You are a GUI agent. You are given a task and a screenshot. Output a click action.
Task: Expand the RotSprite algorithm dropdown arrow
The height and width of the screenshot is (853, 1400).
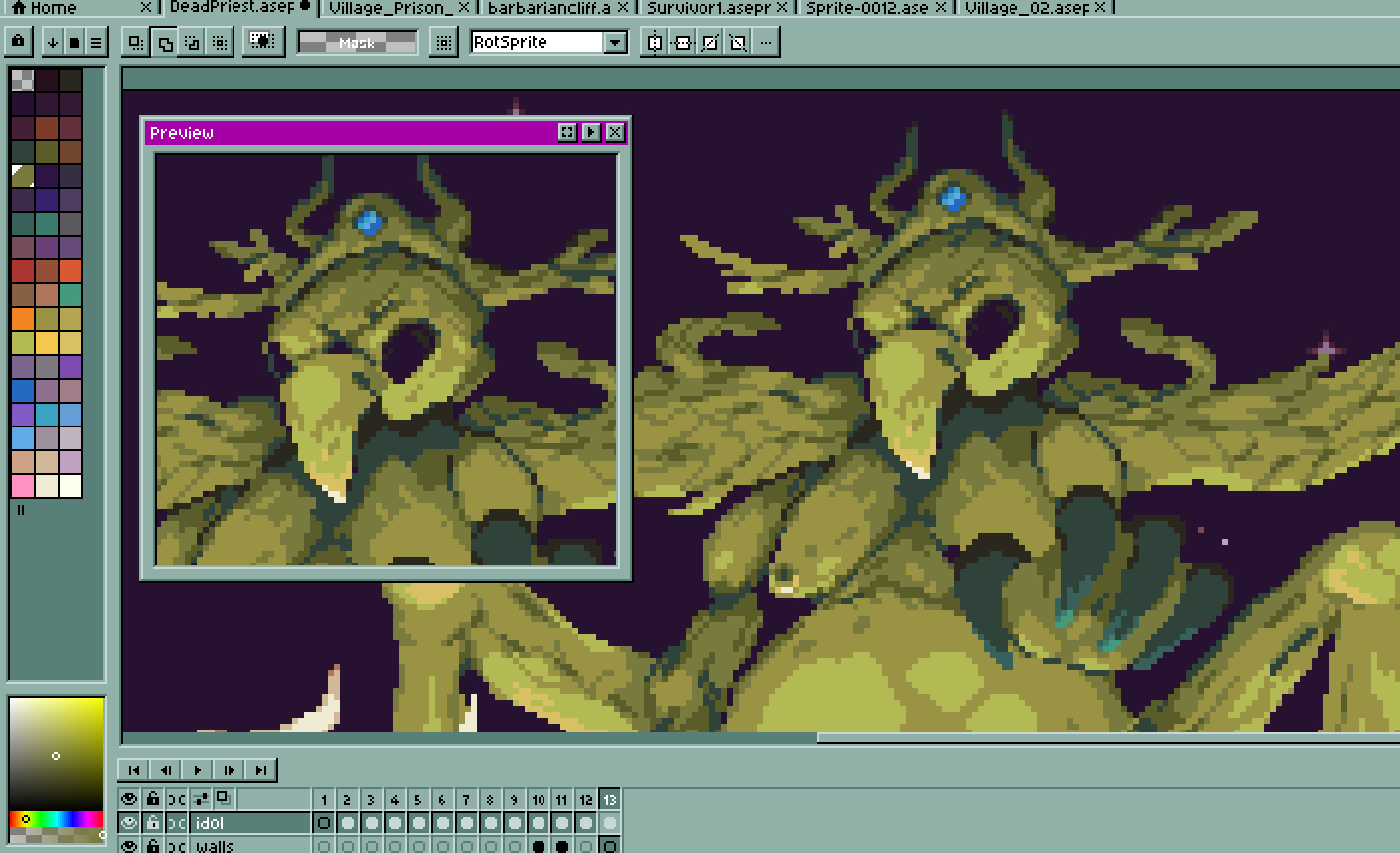click(616, 42)
